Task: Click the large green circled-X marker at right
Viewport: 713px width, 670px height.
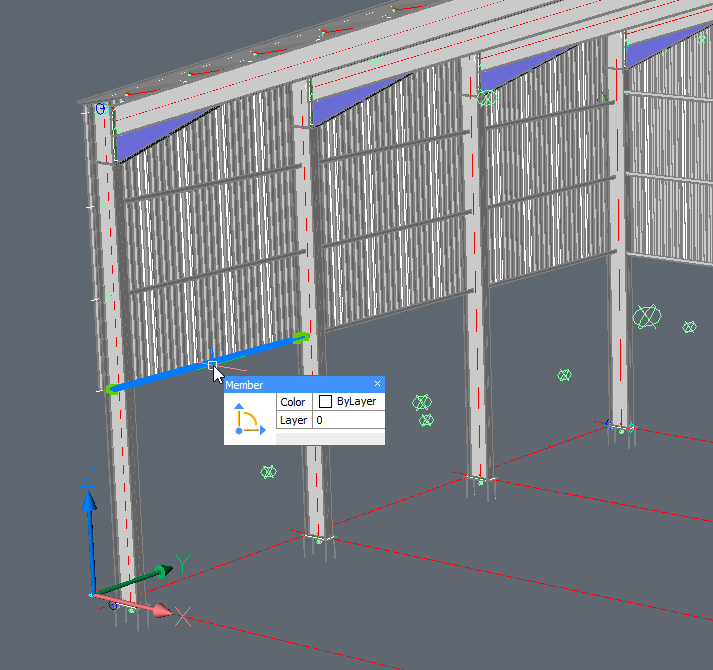Action: point(647,317)
